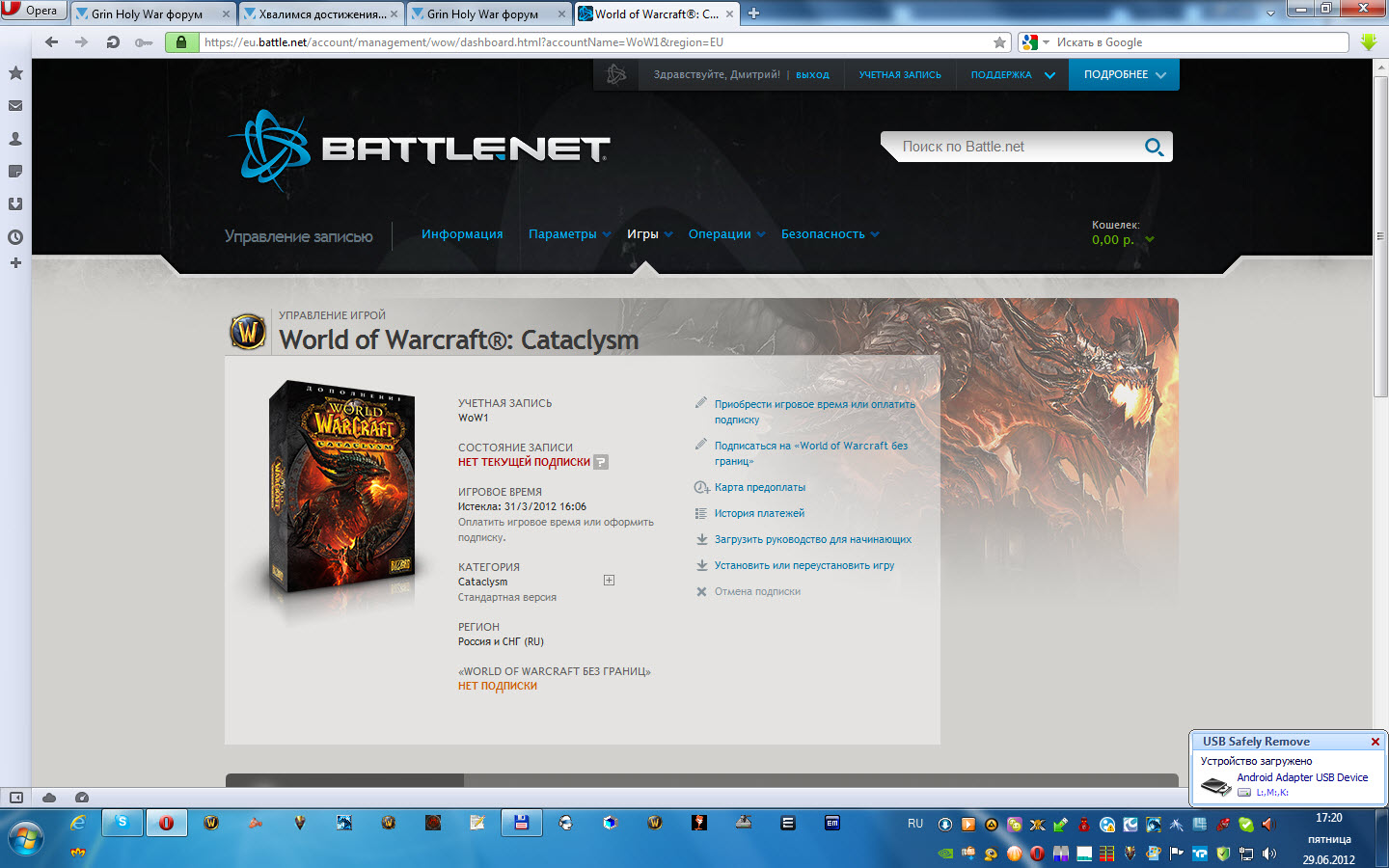Click Установить или переустановить игру link

tap(804, 565)
